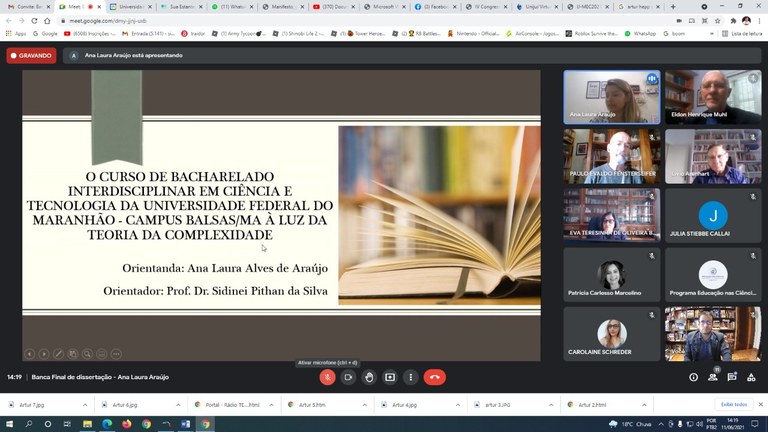Open the meeting details info icon
The height and width of the screenshot is (432, 768).
[x=693, y=377]
